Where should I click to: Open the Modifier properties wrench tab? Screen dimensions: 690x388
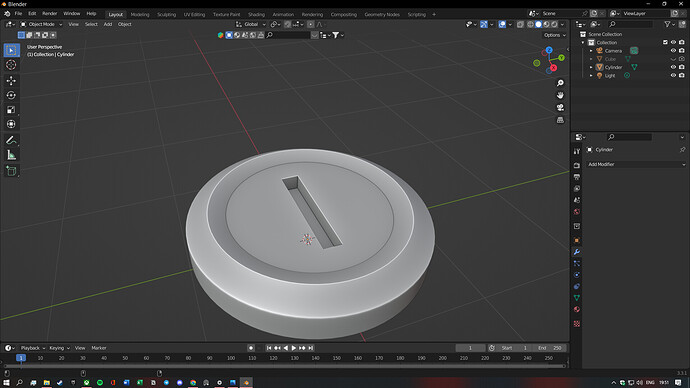(577, 252)
